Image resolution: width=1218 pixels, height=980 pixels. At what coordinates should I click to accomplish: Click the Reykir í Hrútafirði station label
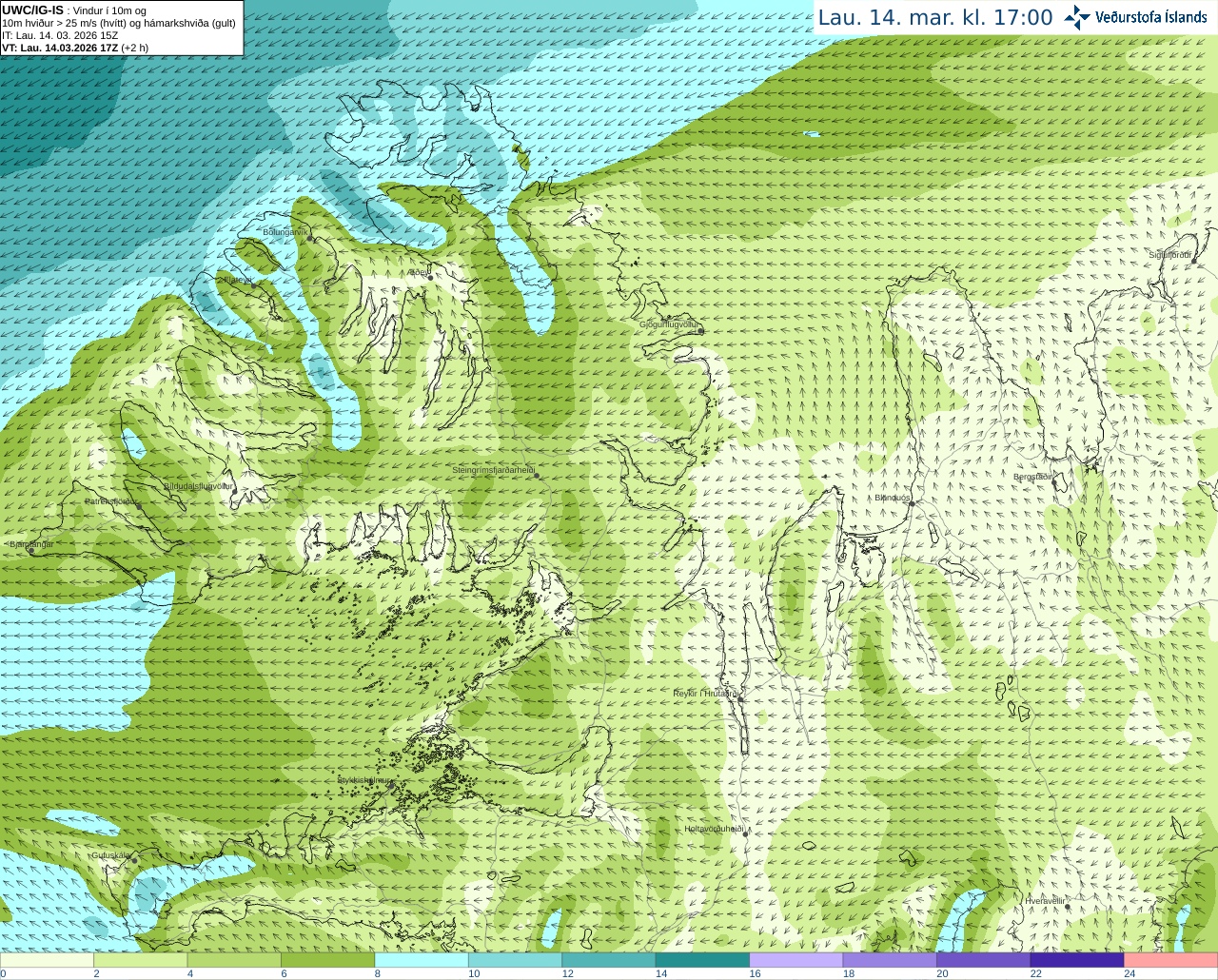[706, 694]
